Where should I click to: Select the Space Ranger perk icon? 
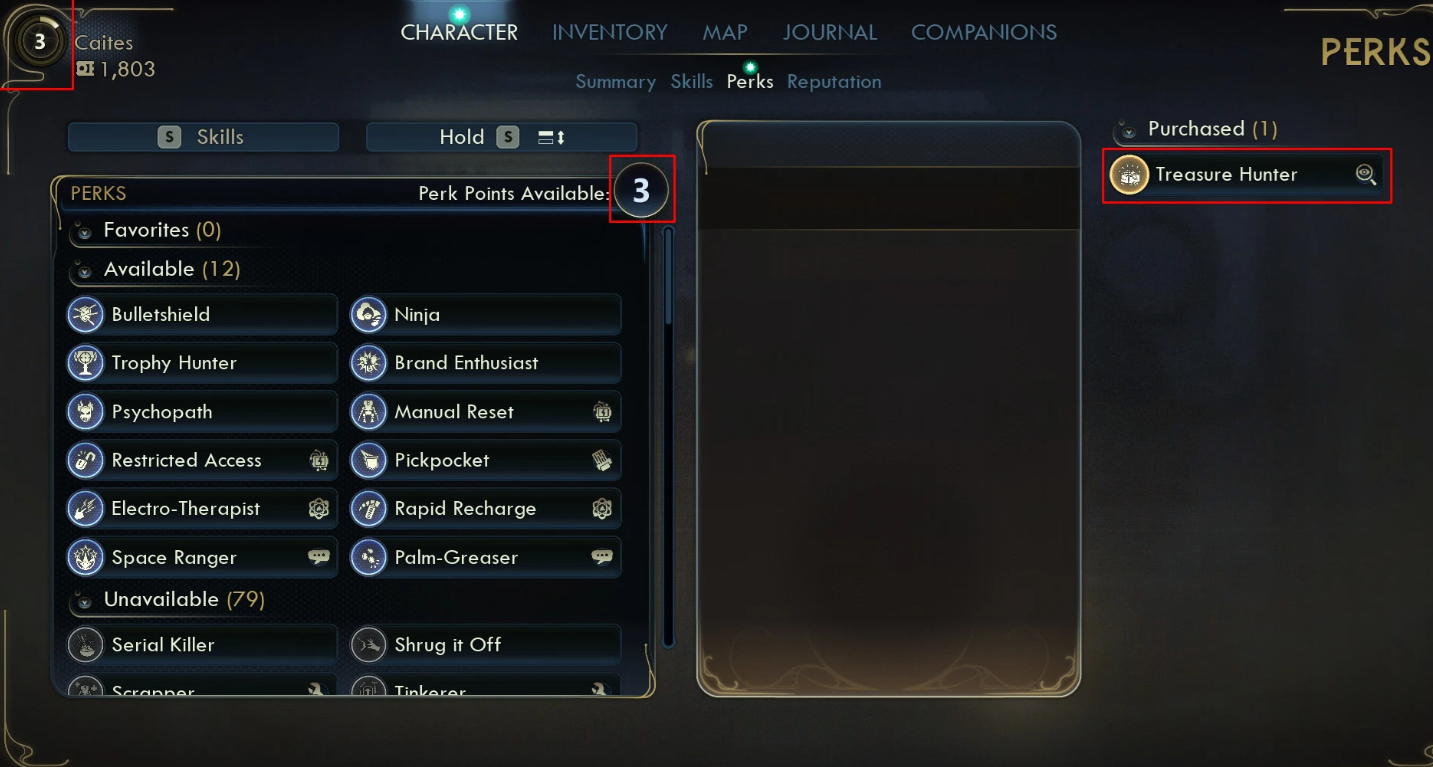click(86, 558)
